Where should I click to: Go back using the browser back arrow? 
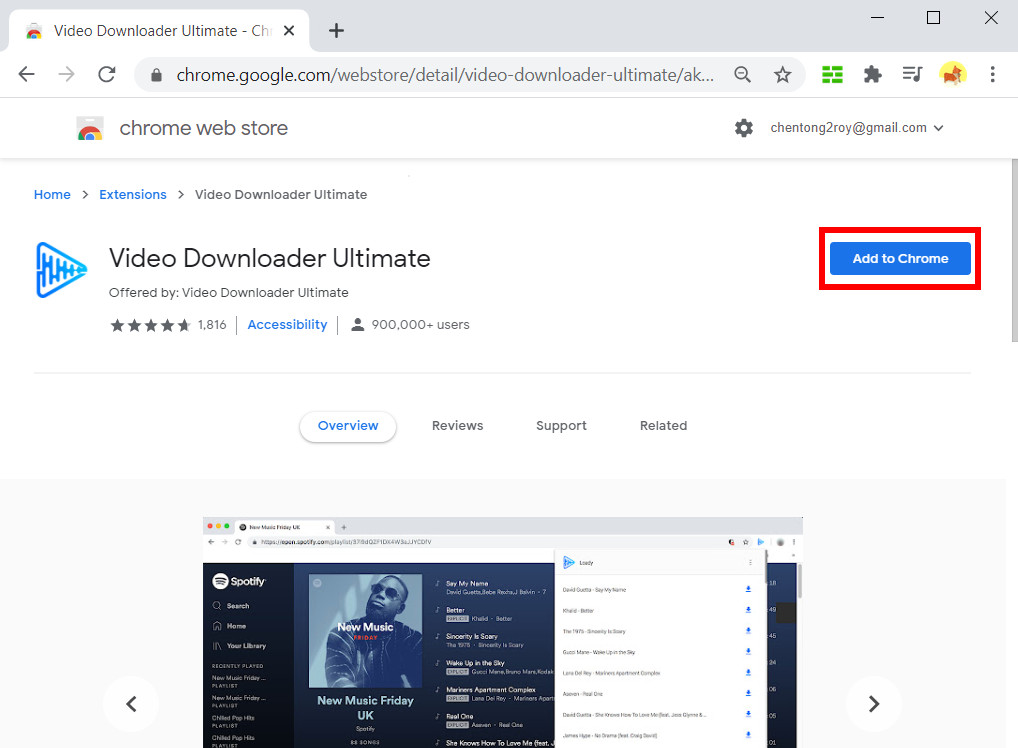[27, 75]
